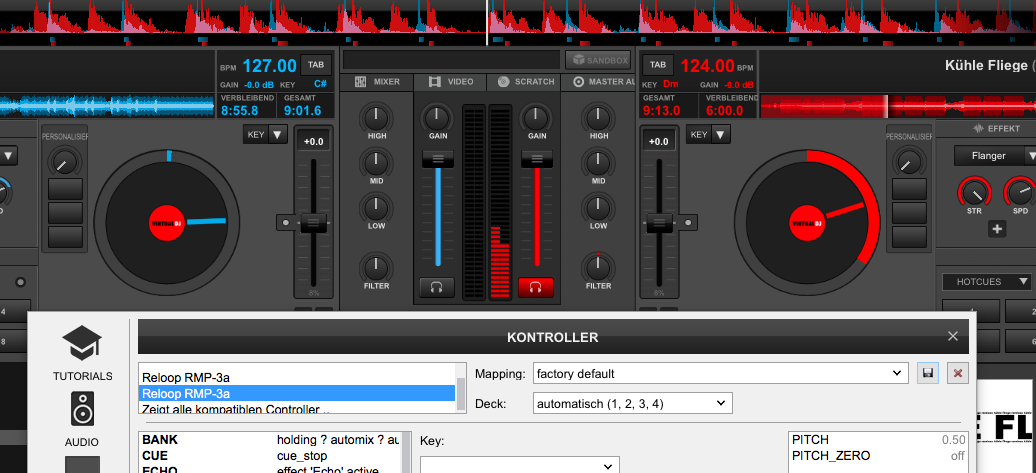Image resolution: width=1036 pixels, height=473 pixels.
Task: Click the right deck pitch slider handle
Action: pos(658,223)
